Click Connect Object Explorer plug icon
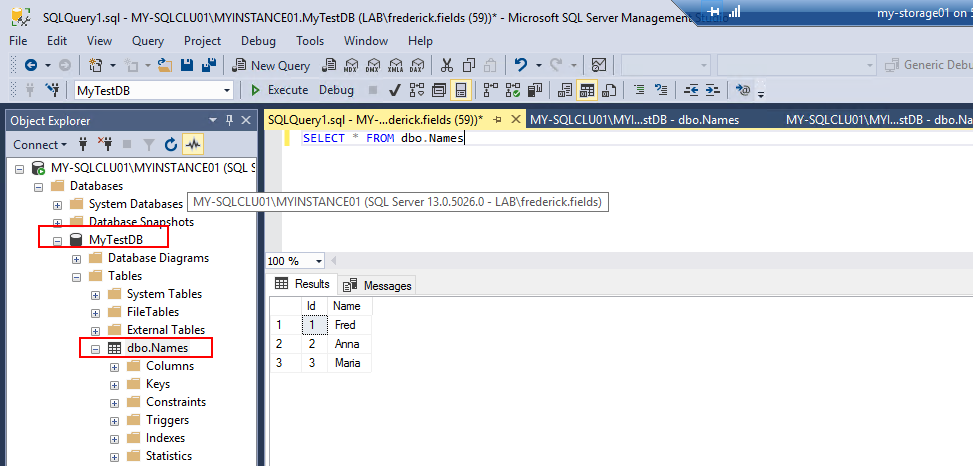The width and height of the screenshot is (973, 466). [83, 145]
